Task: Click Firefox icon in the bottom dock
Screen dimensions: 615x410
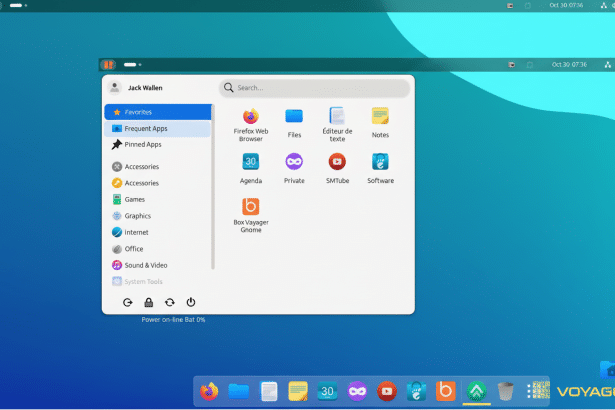Action: coord(209,391)
